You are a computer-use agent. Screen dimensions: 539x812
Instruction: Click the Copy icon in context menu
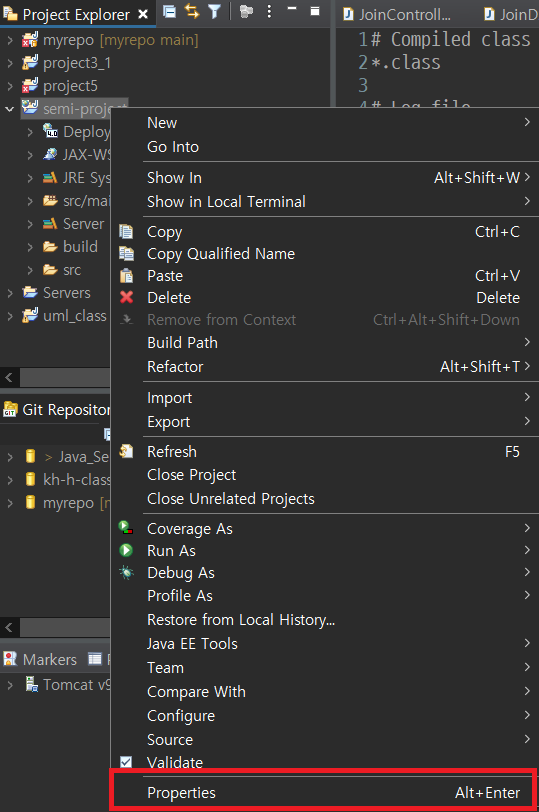click(x=126, y=231)
